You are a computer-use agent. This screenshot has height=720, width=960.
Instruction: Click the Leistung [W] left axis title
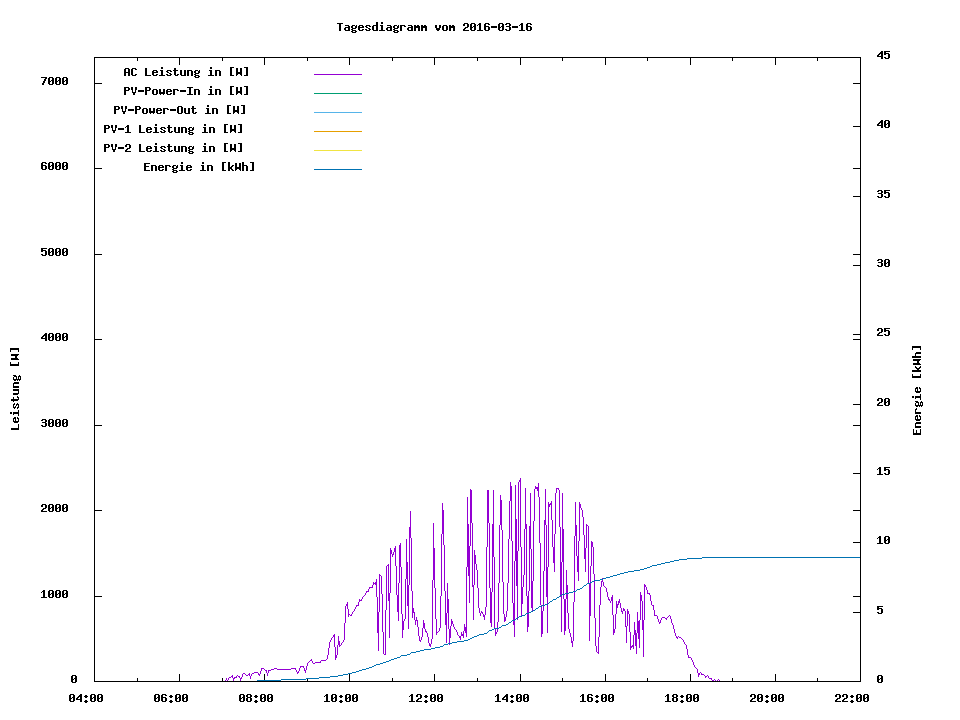coord(15,389)
